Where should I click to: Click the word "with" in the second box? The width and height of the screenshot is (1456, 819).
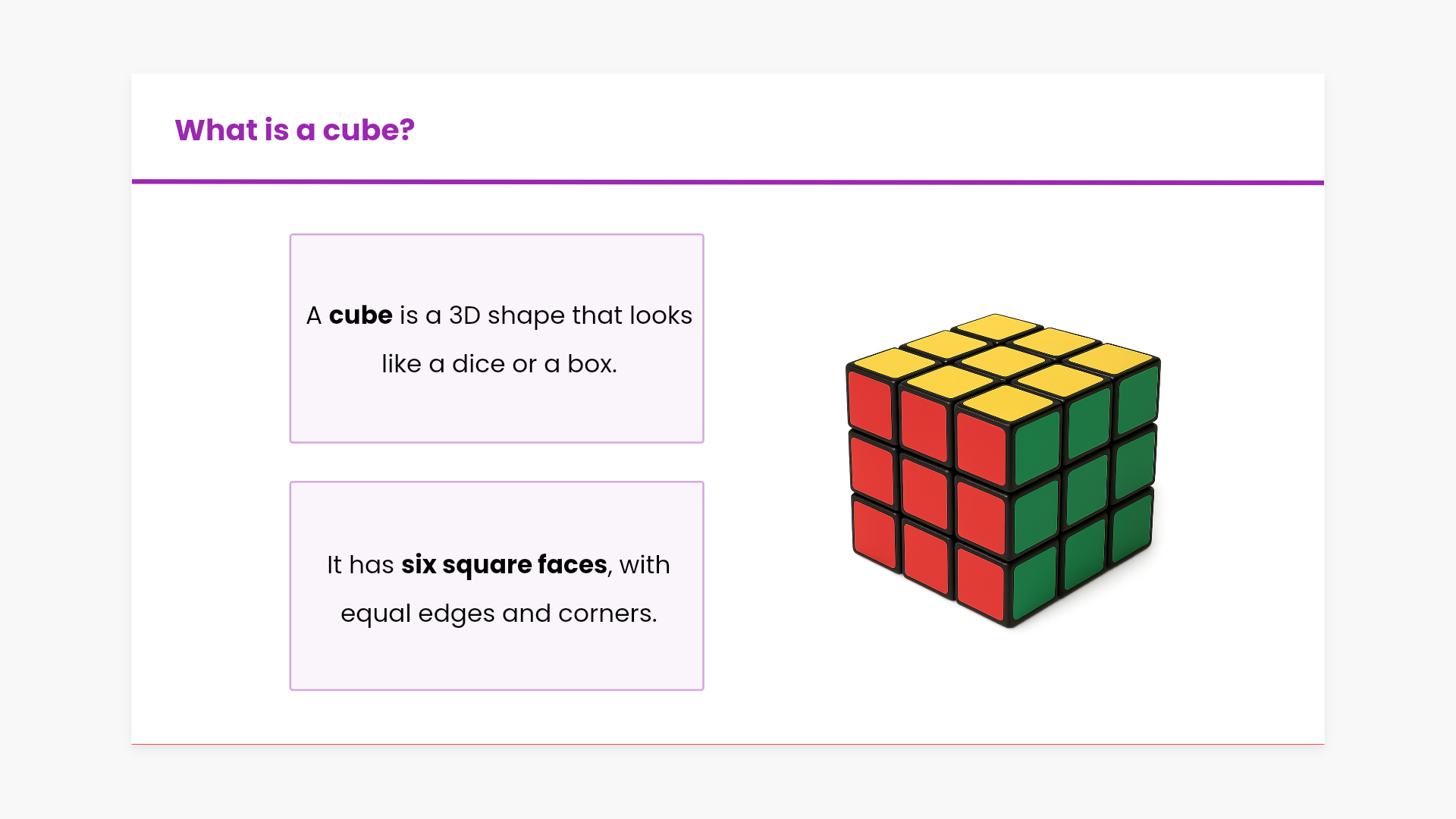coord(645,565)
